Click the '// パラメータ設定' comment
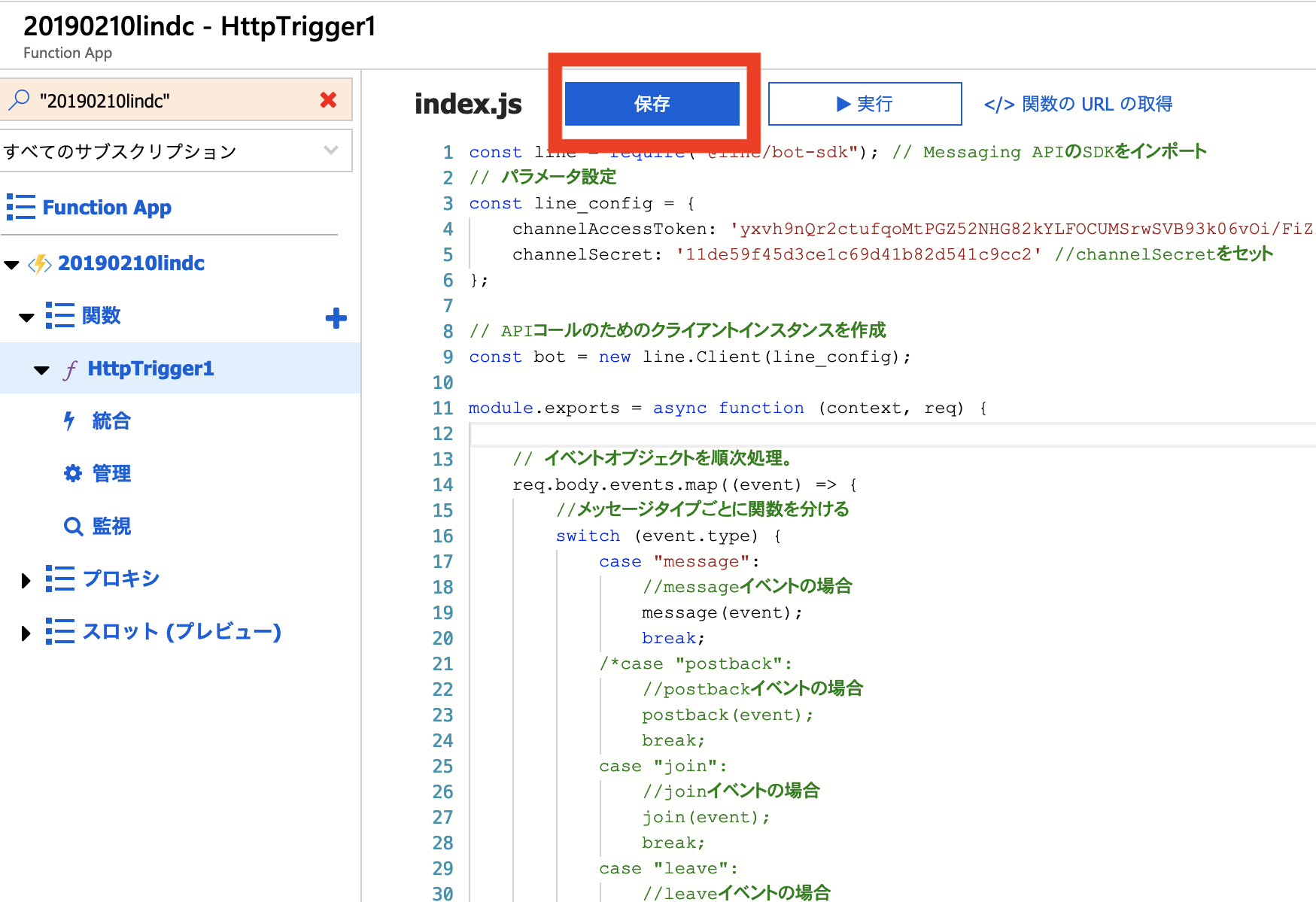Image resolution: width=1316 pixels, height=902 pixels. [x=543, y=178]
